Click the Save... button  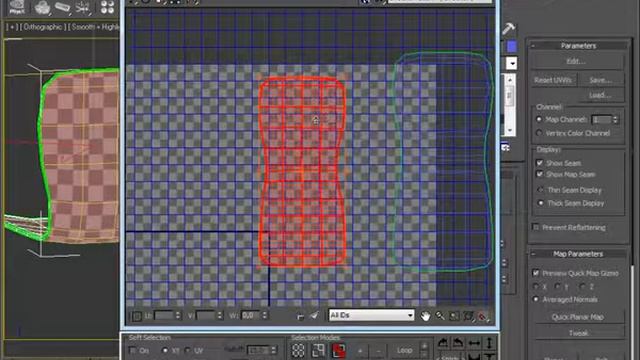pos(601,80)
